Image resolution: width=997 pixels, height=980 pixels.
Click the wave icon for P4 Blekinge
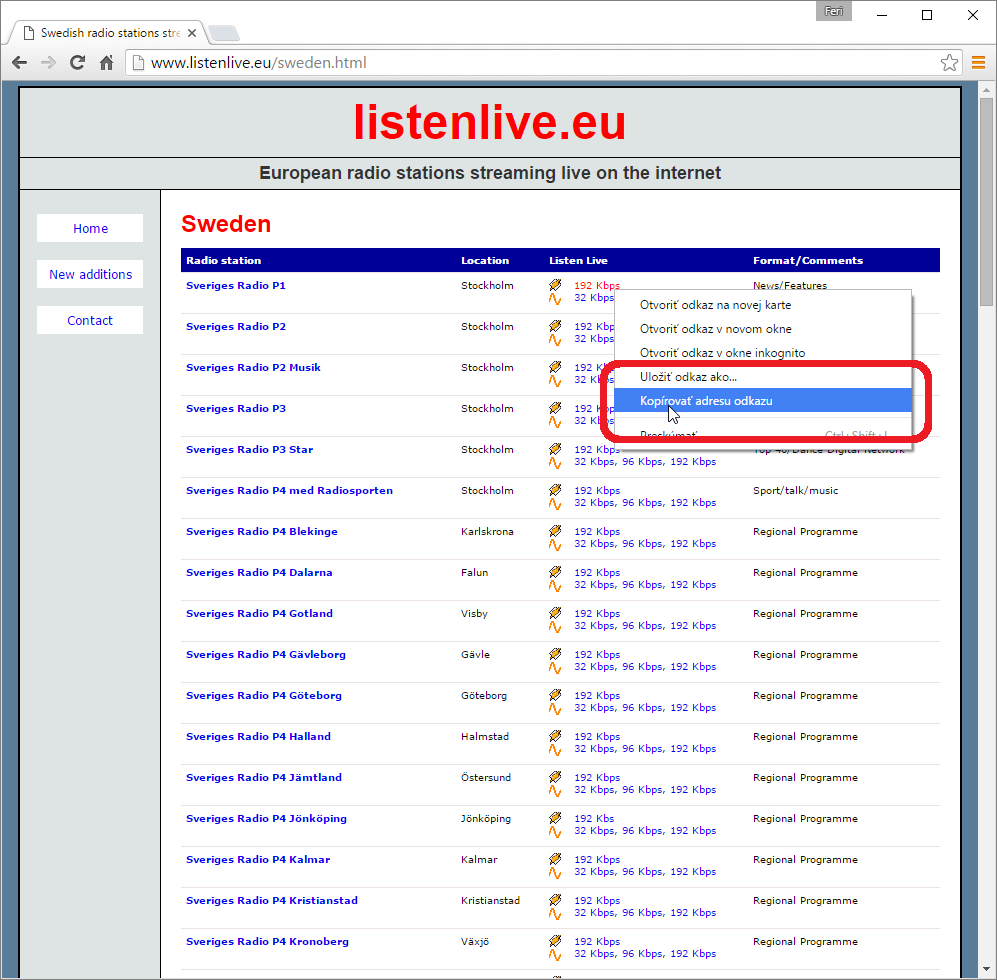click(x=555, y=545)
